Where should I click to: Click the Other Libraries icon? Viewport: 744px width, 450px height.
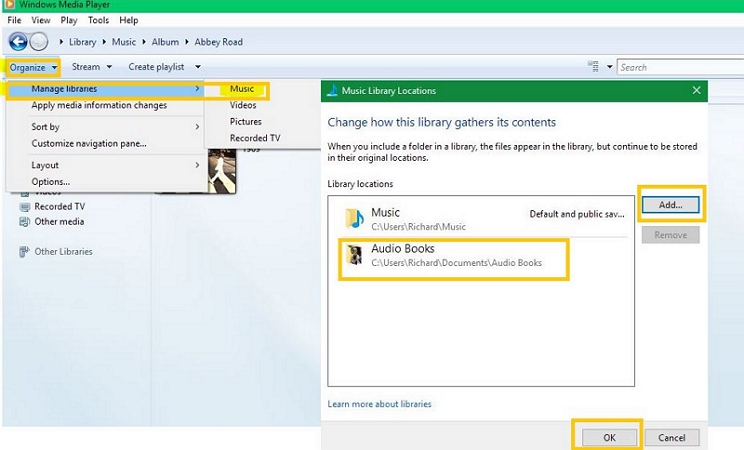(x=24, y=252)
